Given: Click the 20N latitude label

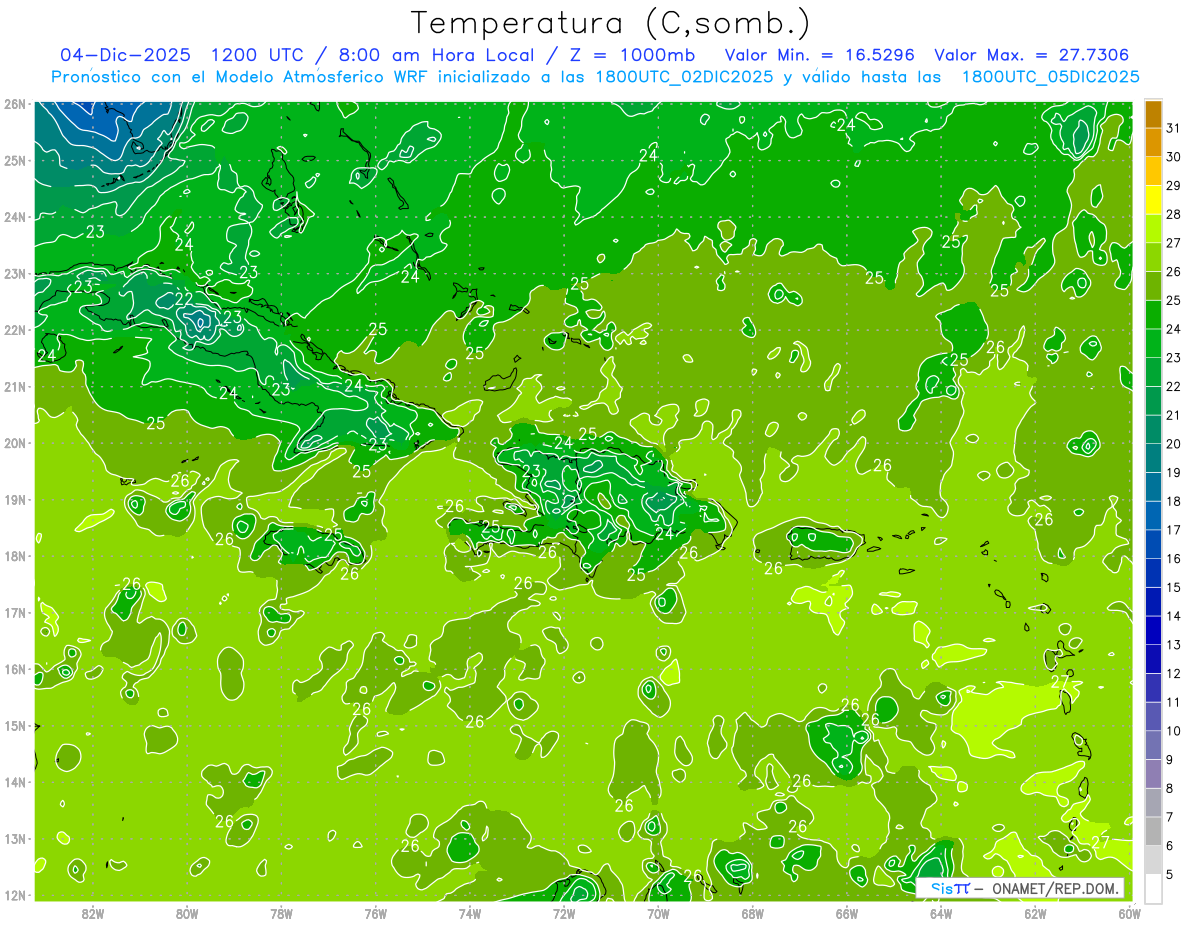Looking at the screenshot, I should coord(14,443).
